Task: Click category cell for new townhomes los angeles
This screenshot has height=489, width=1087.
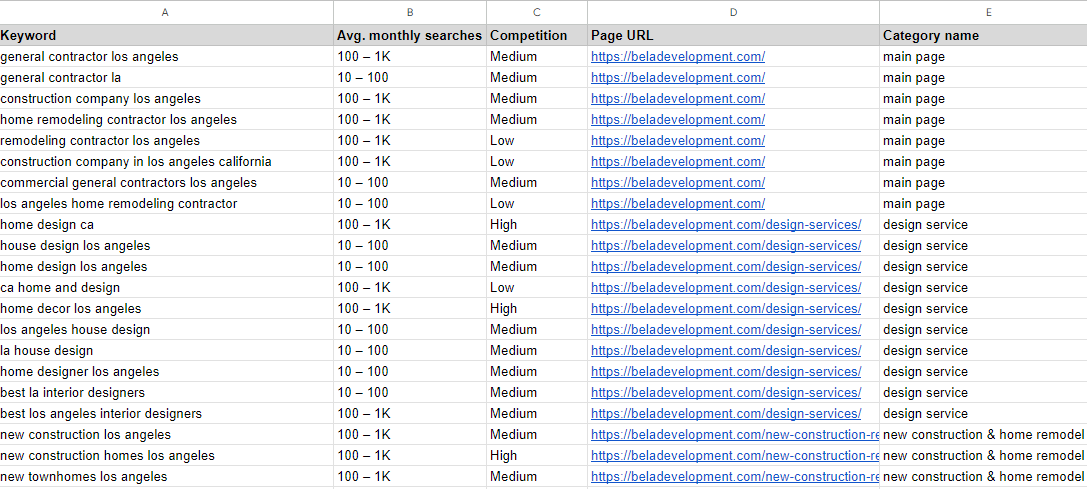Action: tap(984, 477)
